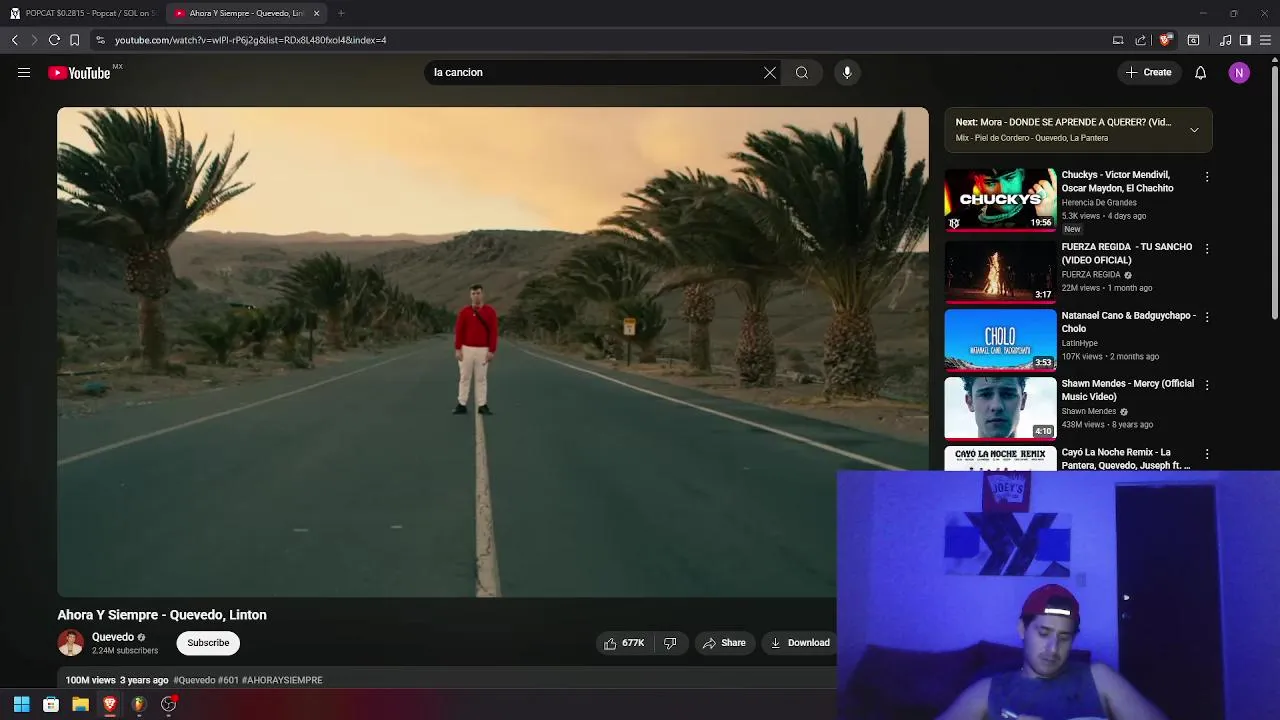Click channel name 'Herencia De Grandes'

click(1099, 203)
